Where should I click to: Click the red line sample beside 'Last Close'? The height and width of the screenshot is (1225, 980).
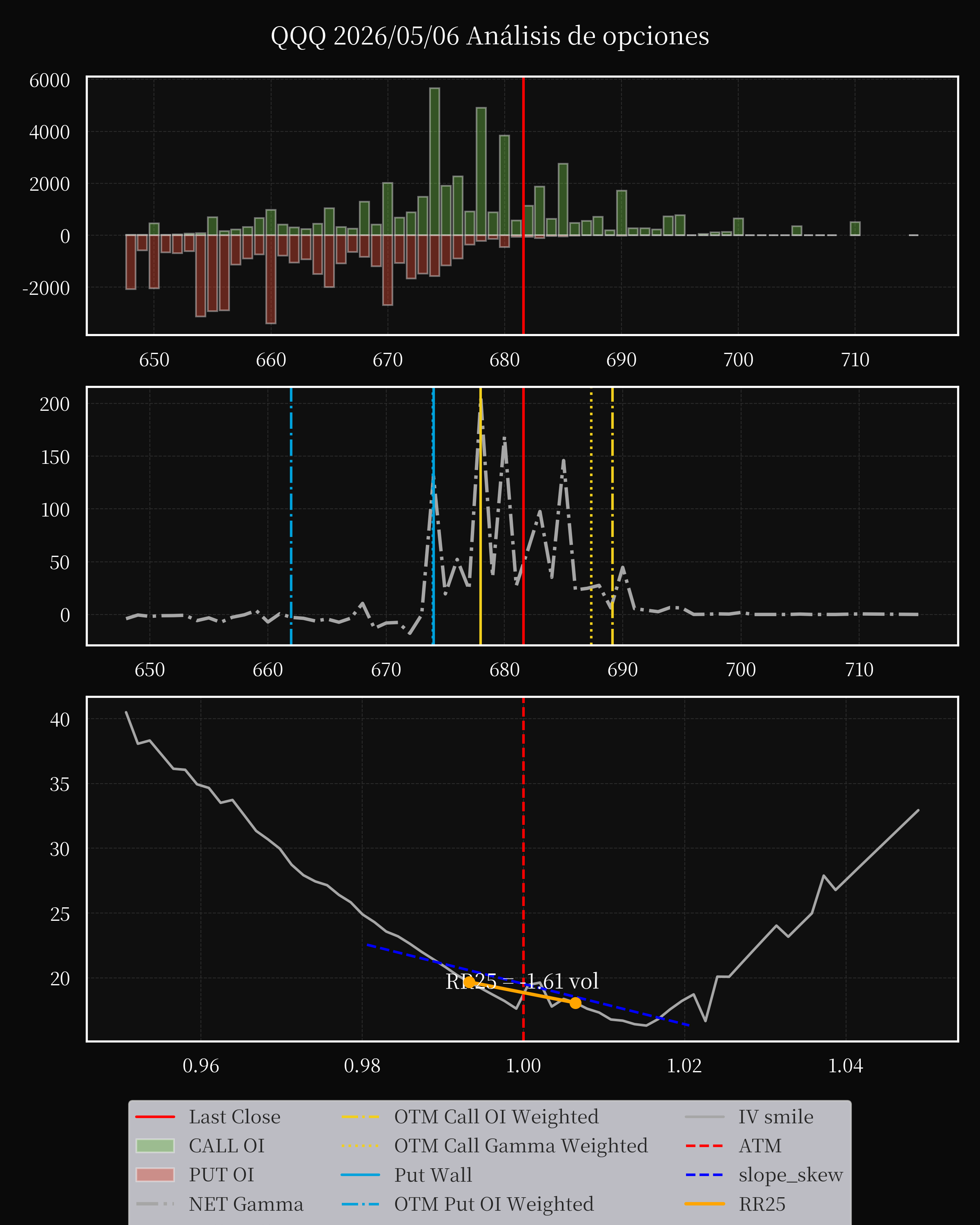155,1116
